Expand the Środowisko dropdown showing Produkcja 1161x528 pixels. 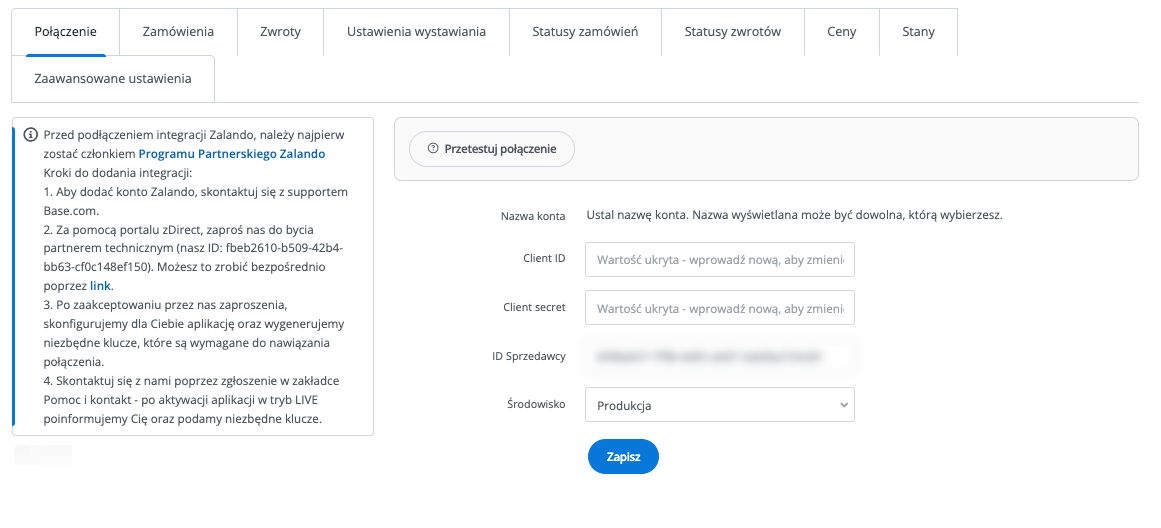click(x=719, y=405)
